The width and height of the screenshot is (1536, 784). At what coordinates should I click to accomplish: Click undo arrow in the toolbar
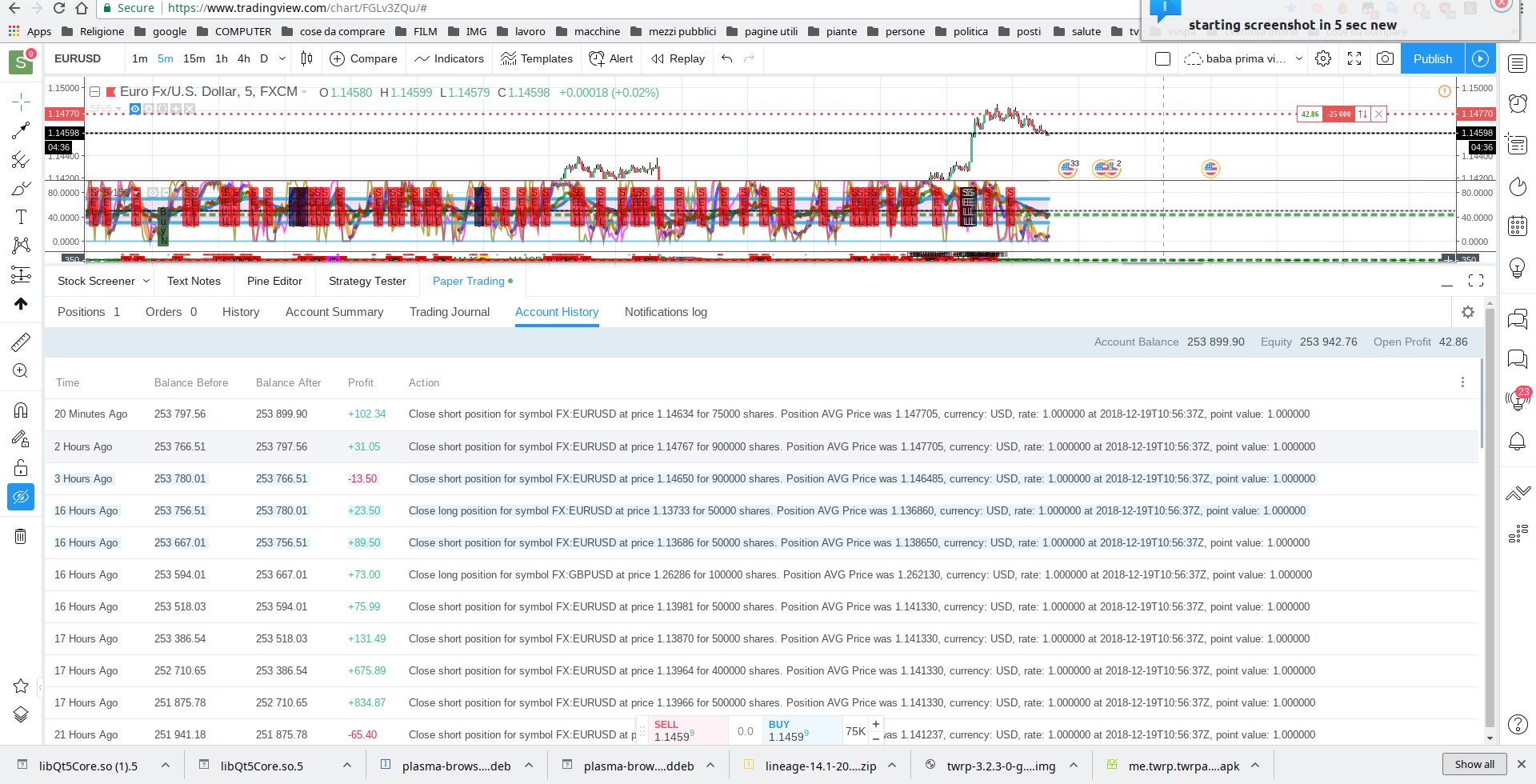pyautogui.click(x=726, y=58)
